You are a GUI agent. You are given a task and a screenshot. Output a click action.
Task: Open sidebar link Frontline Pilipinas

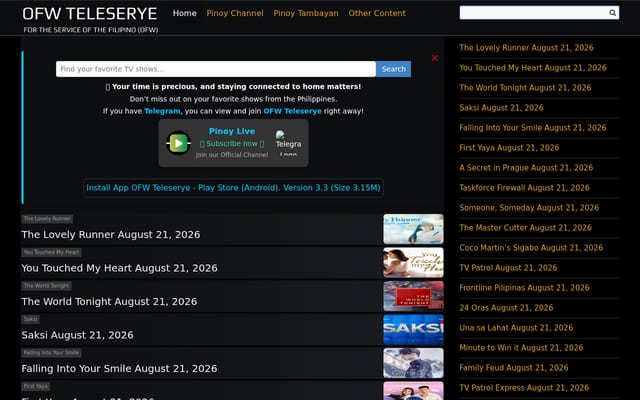tap(524, 288)
